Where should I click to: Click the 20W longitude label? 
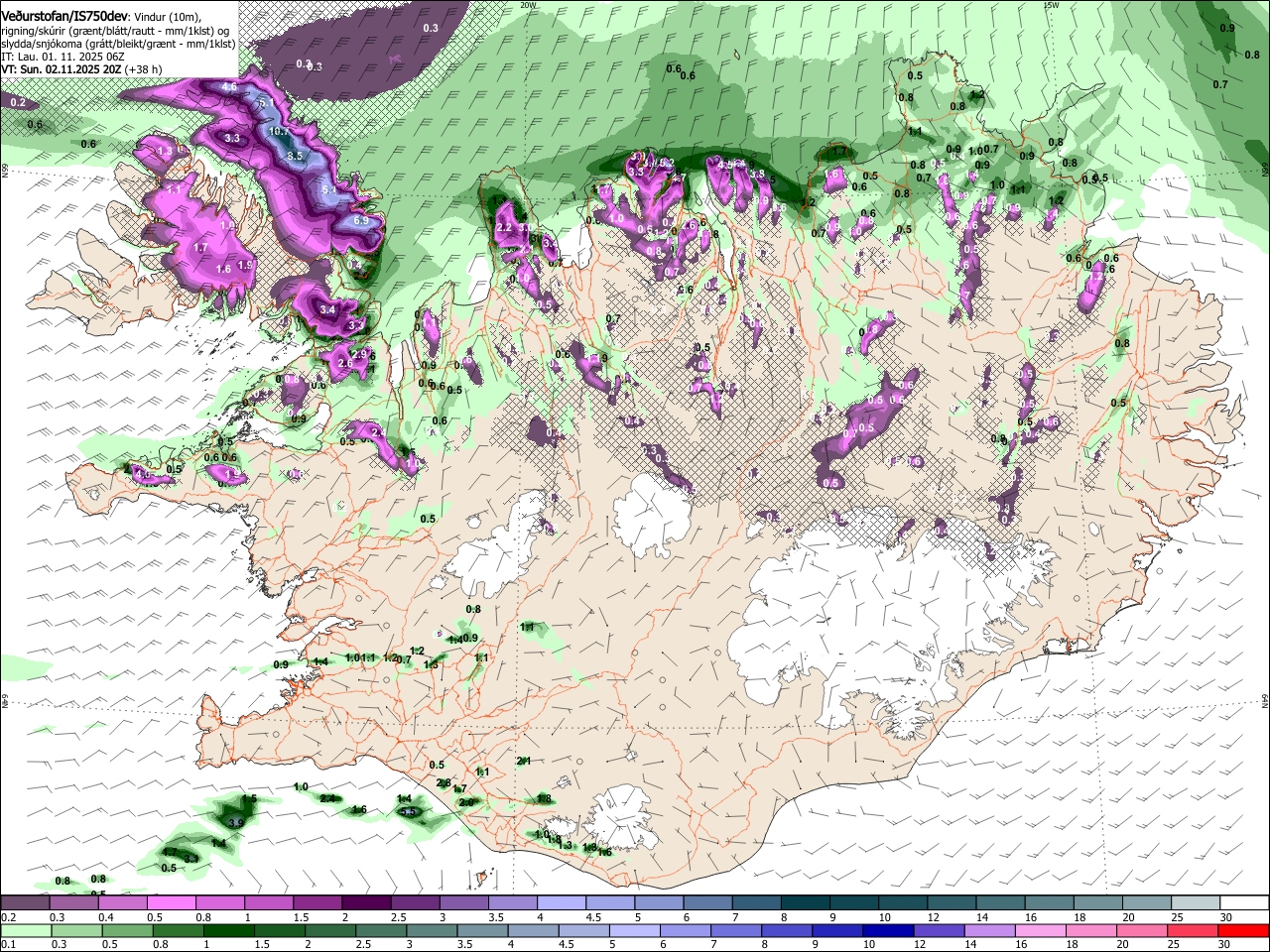pos(528,4)
